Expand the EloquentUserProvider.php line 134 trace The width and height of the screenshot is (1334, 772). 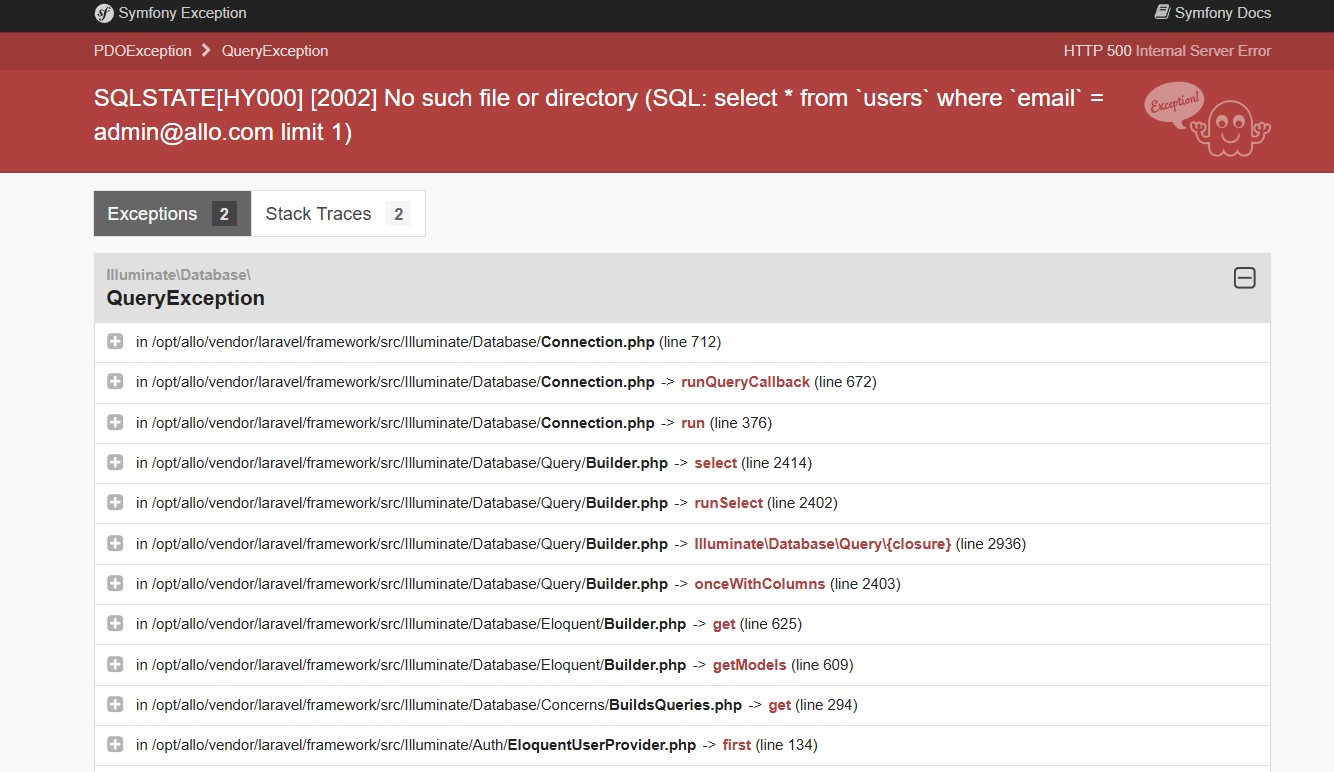pos(115,745)
